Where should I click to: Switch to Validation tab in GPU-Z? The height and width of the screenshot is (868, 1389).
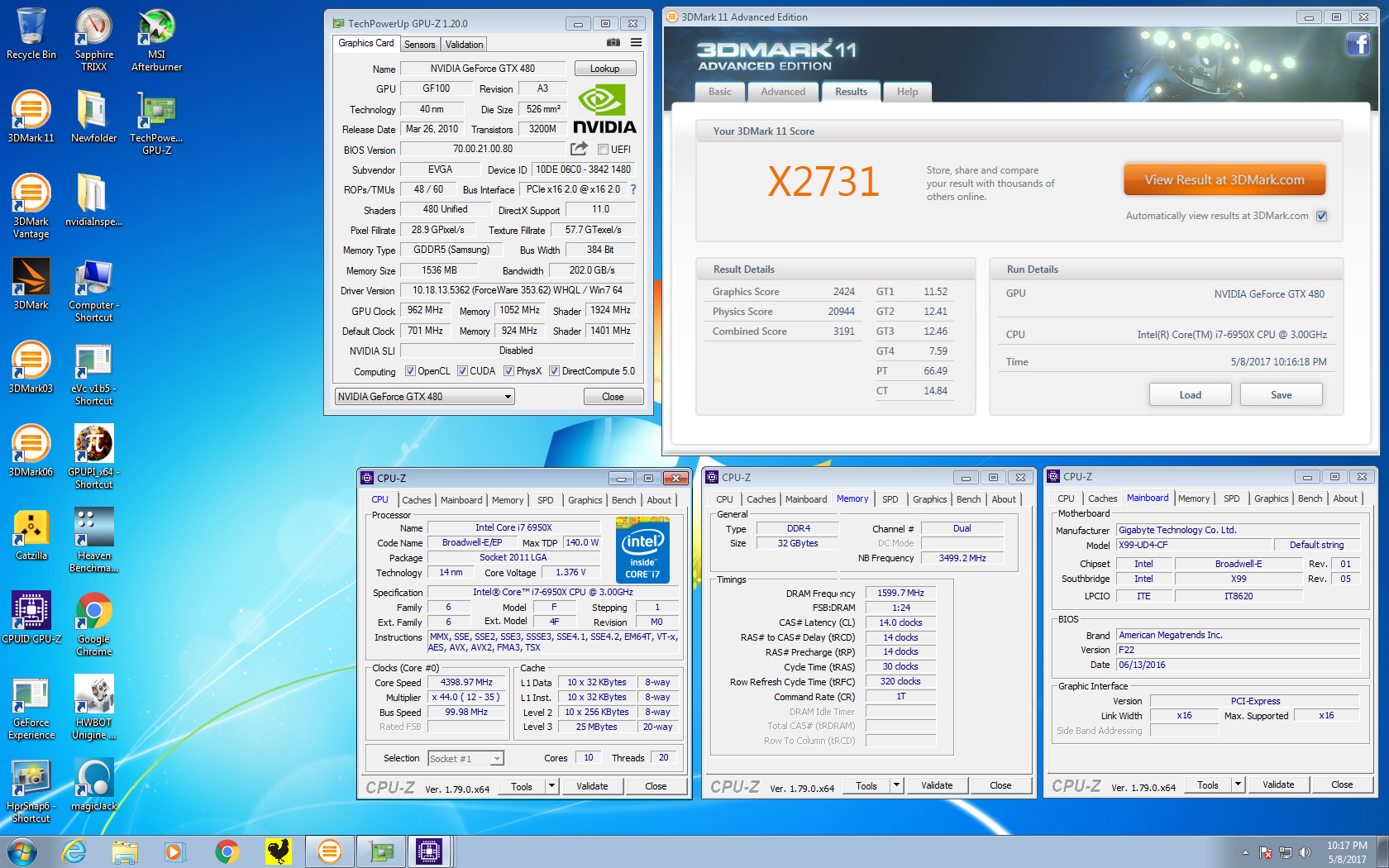(464, 45)
